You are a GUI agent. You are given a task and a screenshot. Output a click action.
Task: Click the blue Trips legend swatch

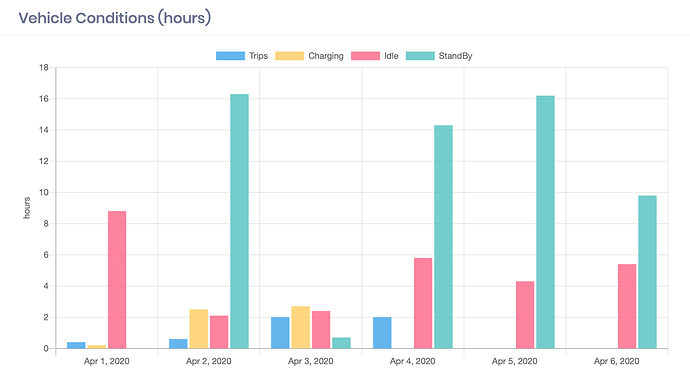tap(230, 56)
